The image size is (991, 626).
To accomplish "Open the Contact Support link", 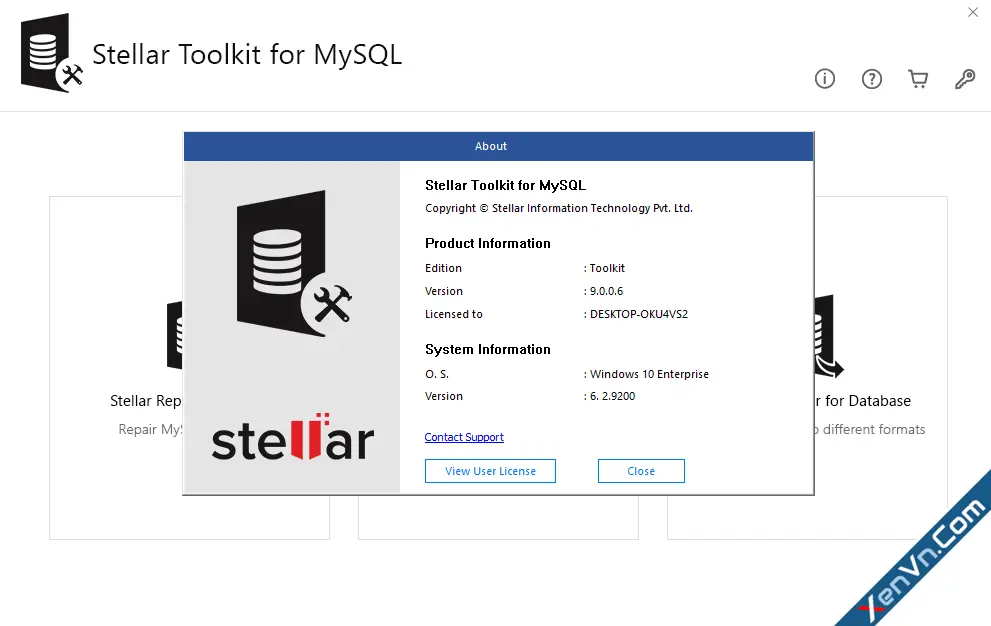I will point(464,437).
